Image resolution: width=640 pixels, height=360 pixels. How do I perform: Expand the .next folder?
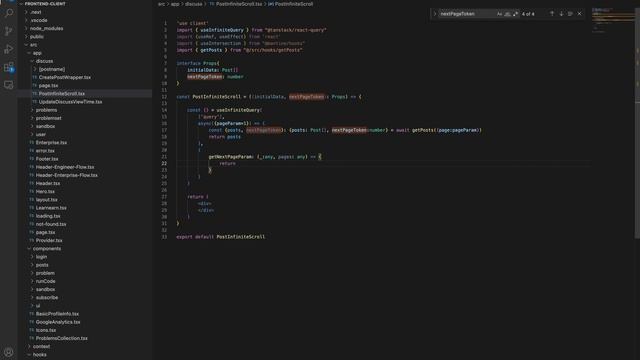tap(36, 12)
